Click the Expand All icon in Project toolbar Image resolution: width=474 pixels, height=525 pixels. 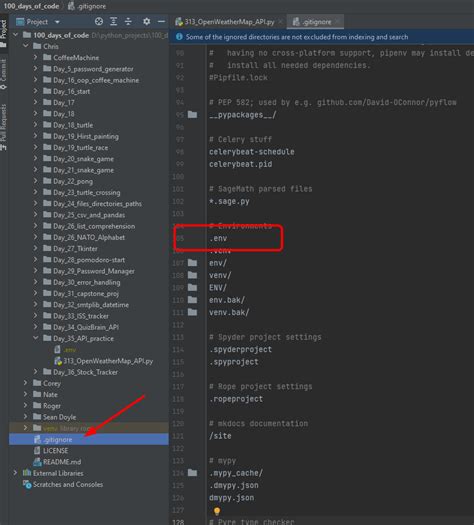point(113,22)
